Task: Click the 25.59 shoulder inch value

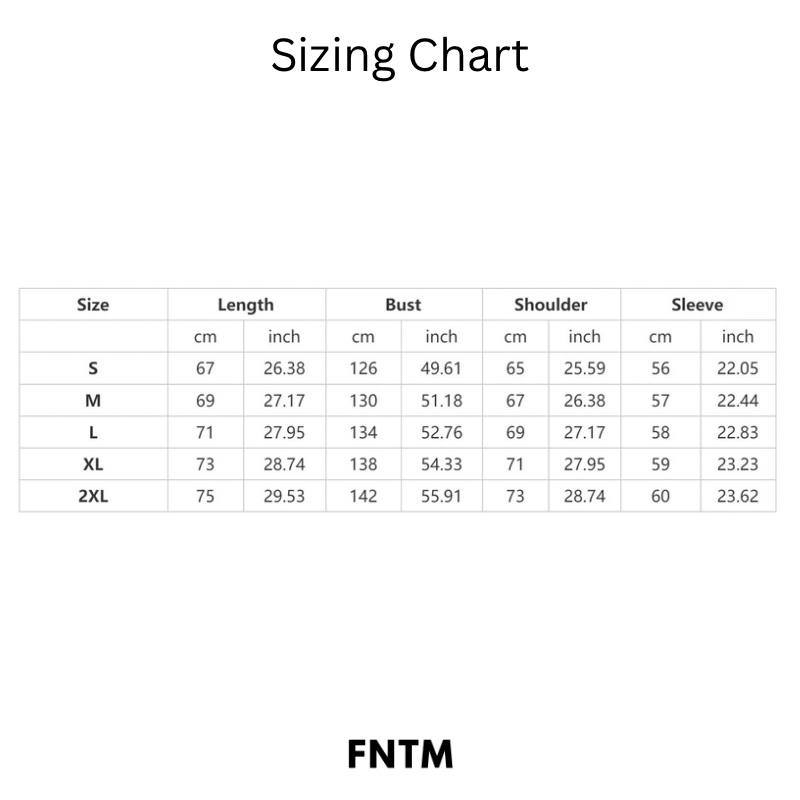Action: tap(585, 368)
